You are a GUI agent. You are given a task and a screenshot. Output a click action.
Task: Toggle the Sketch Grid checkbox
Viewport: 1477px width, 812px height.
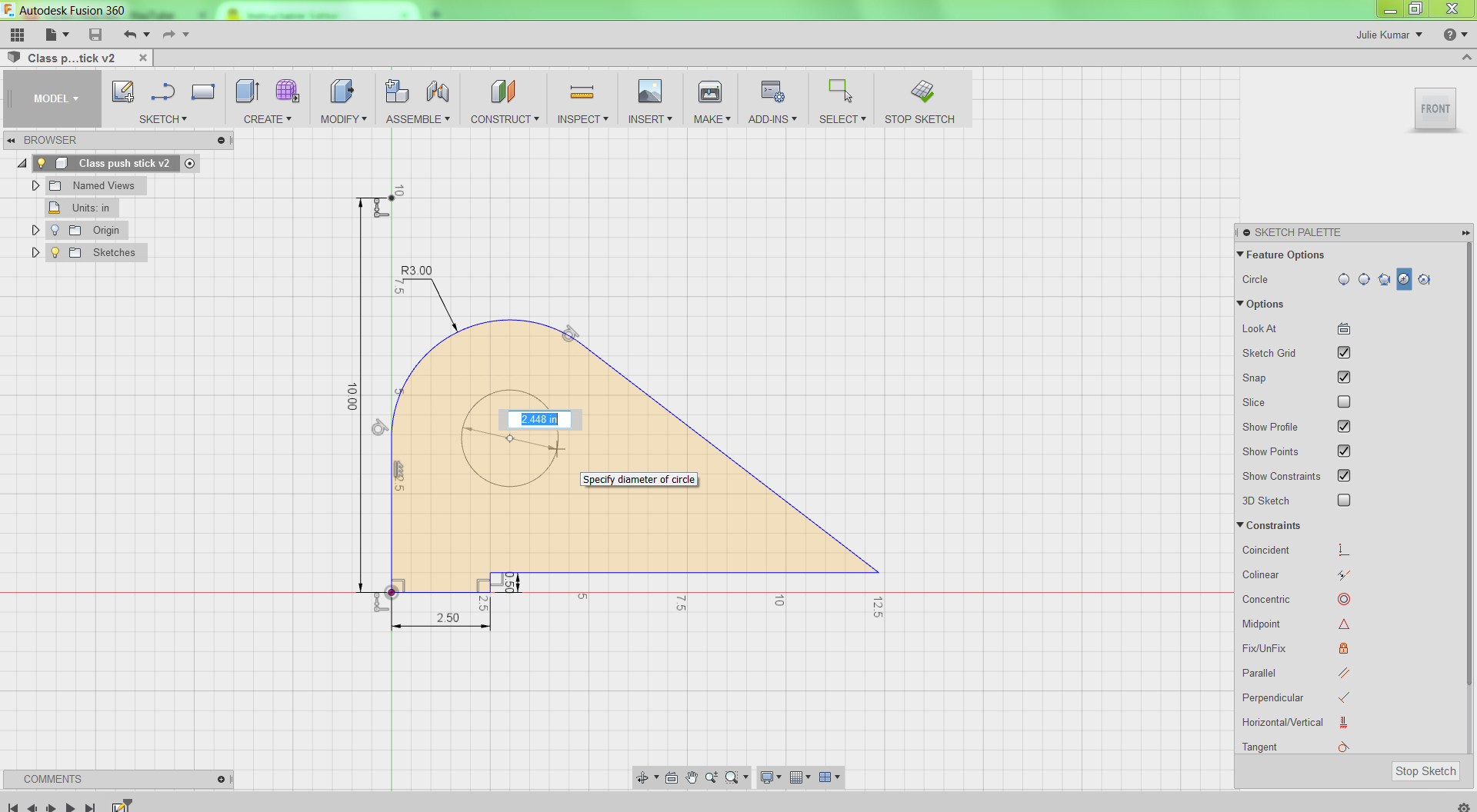(x=1344, y=353)
